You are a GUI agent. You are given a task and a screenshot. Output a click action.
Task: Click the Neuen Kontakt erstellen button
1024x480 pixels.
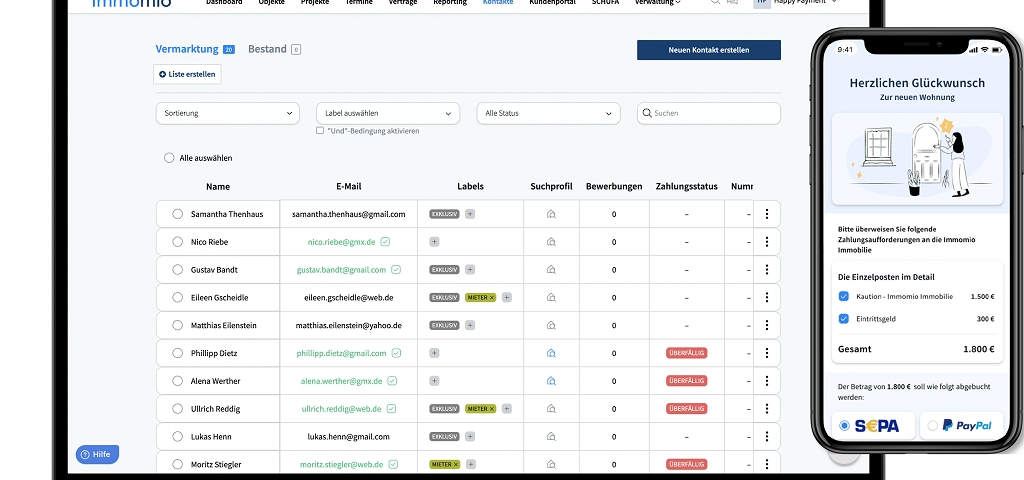pos(709,50)
